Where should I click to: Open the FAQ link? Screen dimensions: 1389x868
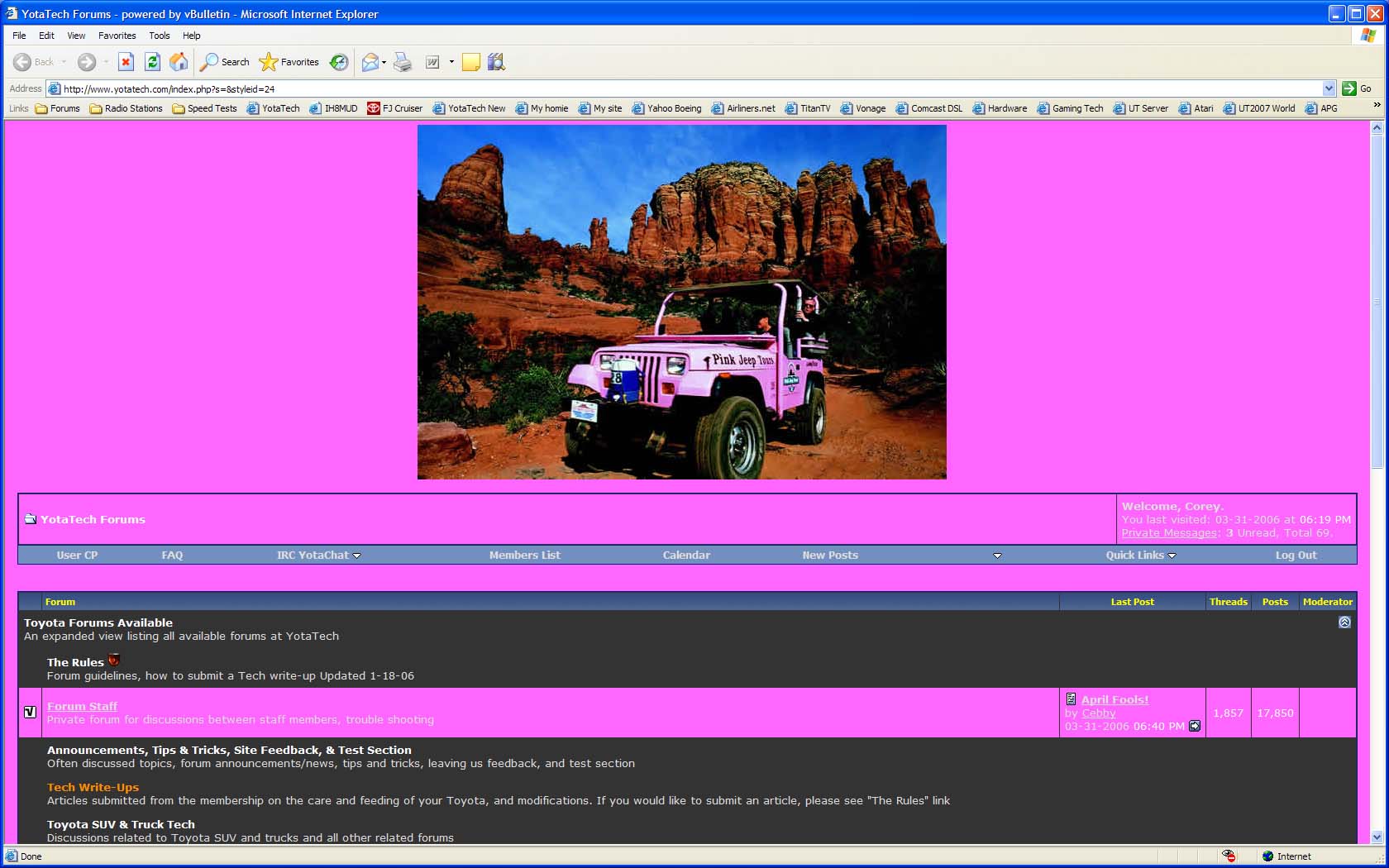point(172,556)
